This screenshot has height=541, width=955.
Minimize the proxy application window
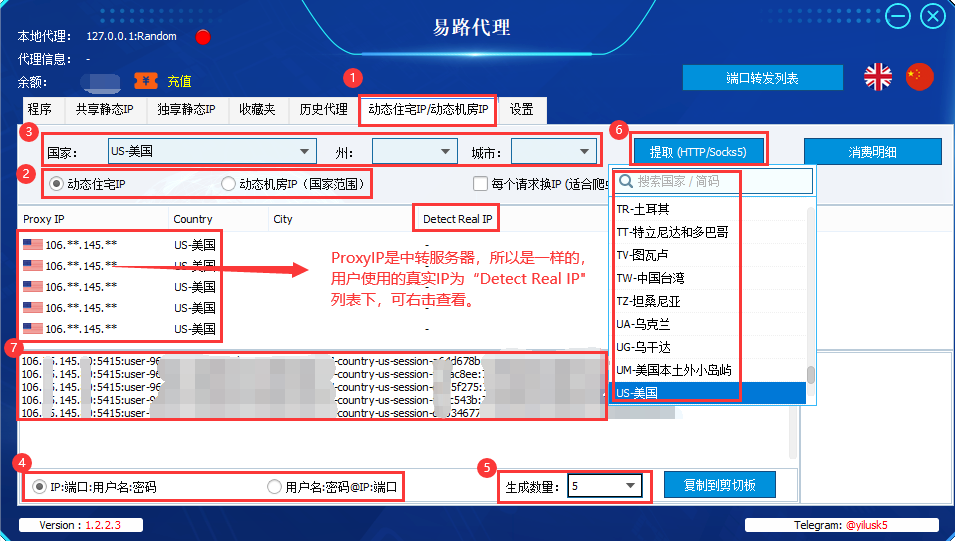point(898,16)
